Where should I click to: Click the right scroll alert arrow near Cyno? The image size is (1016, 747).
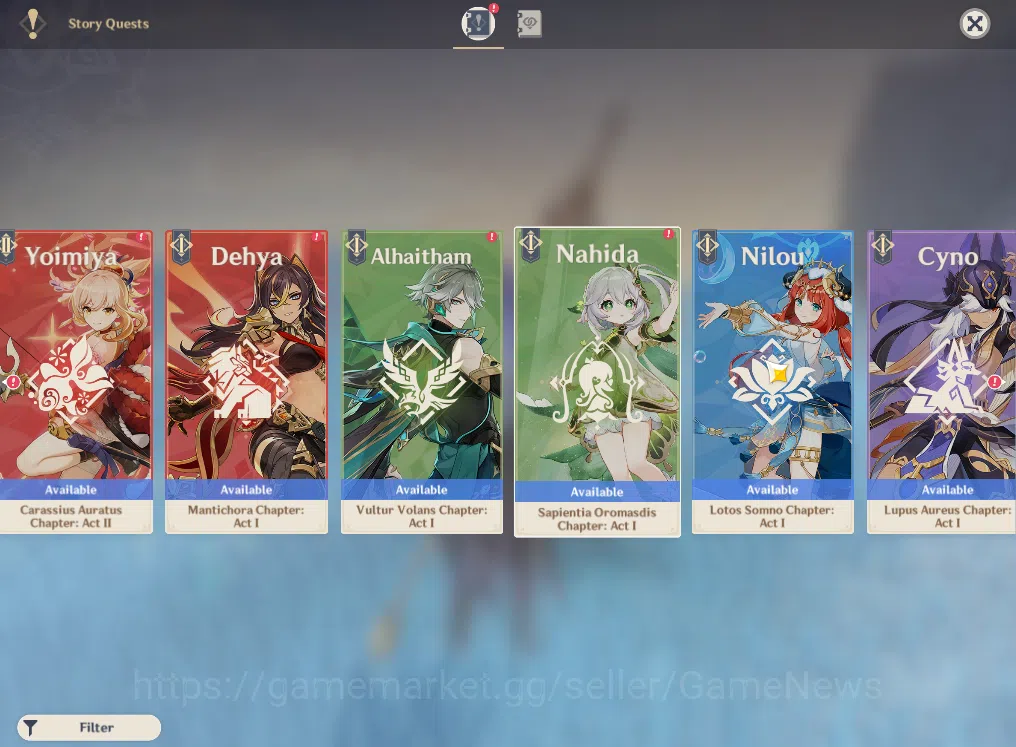[x=996, y=382]
